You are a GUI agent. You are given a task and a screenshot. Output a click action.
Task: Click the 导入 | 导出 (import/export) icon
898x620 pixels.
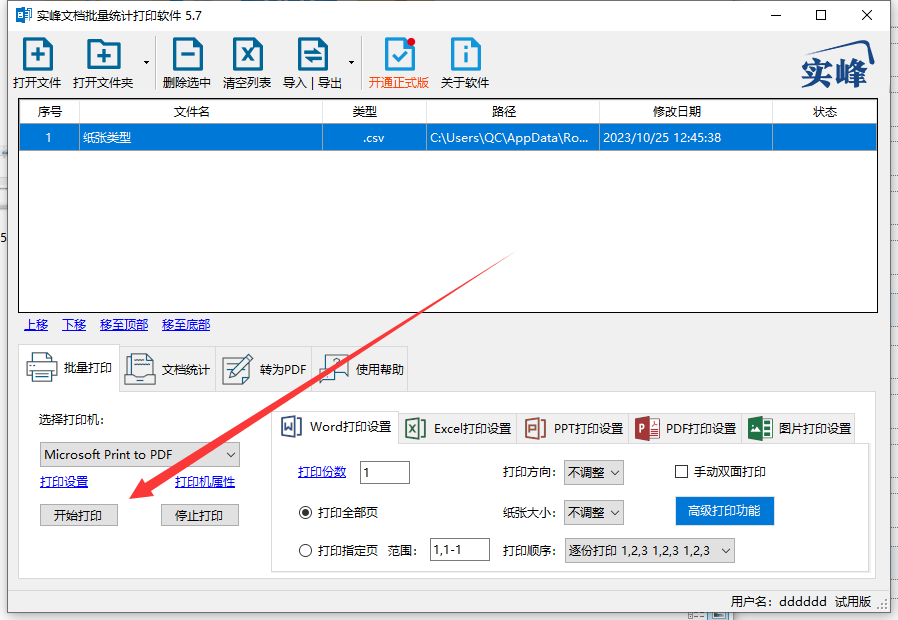pos(313,54)
